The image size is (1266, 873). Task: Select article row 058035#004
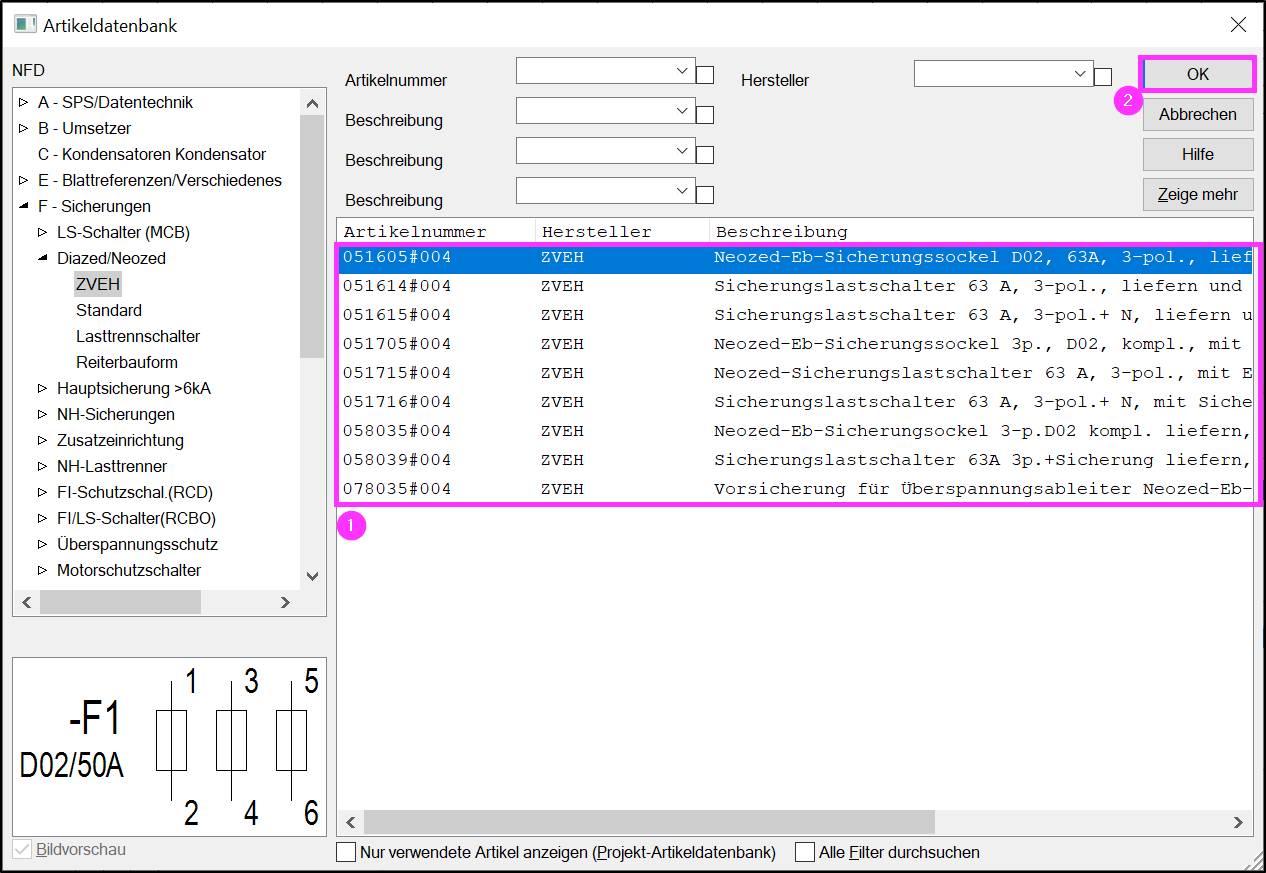(795, 431)
